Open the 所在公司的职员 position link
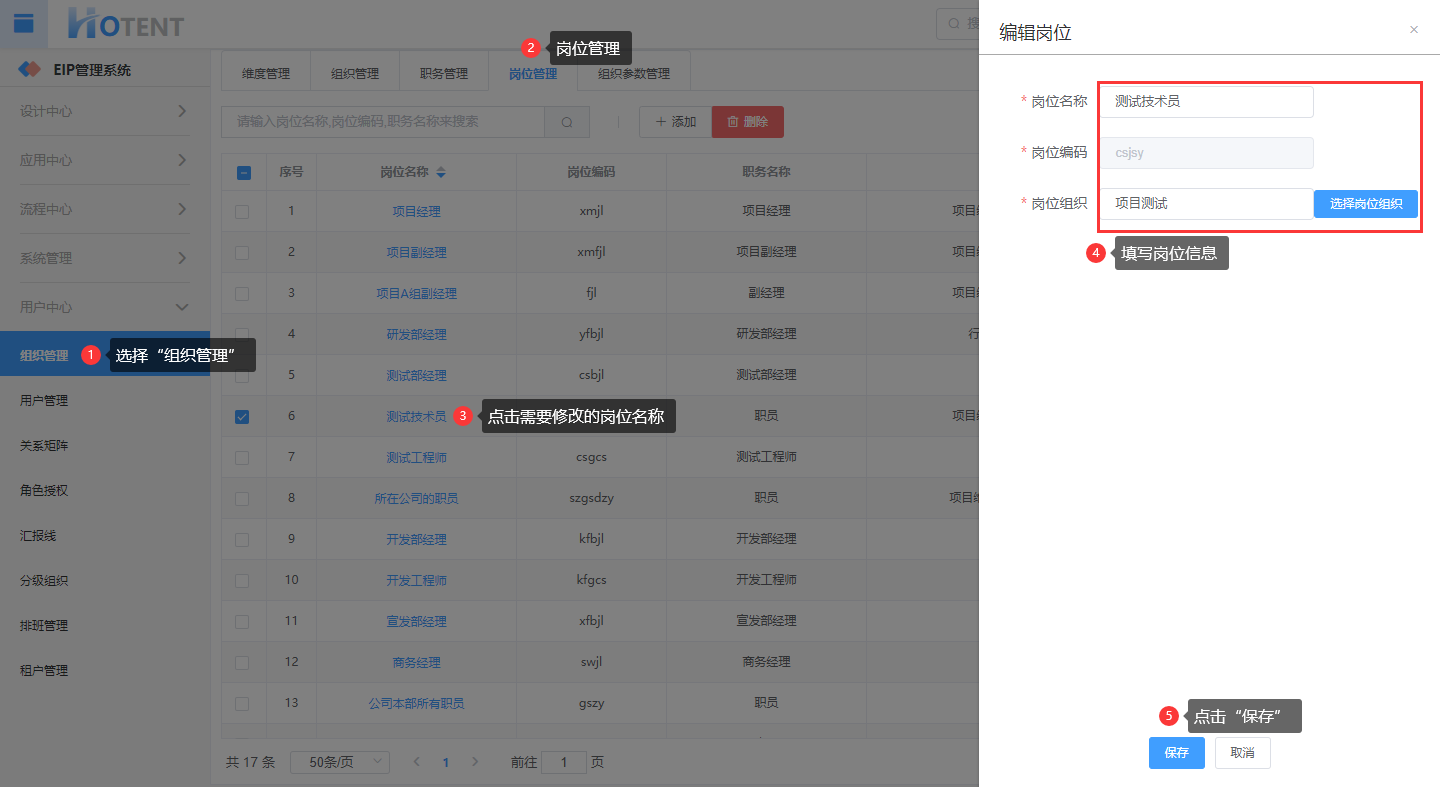 coord(417,499)
